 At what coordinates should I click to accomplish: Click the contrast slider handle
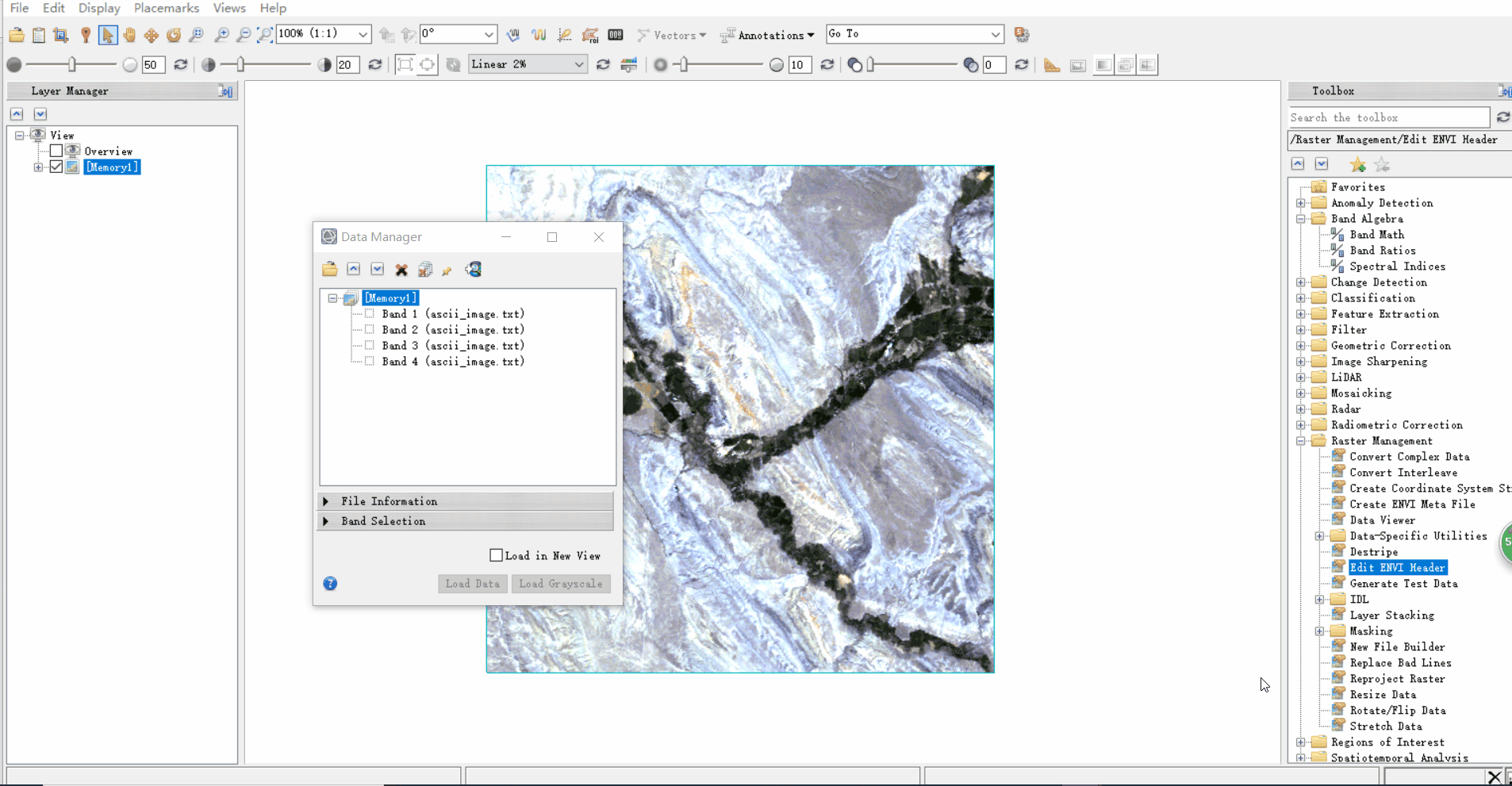tap(240, 64)
